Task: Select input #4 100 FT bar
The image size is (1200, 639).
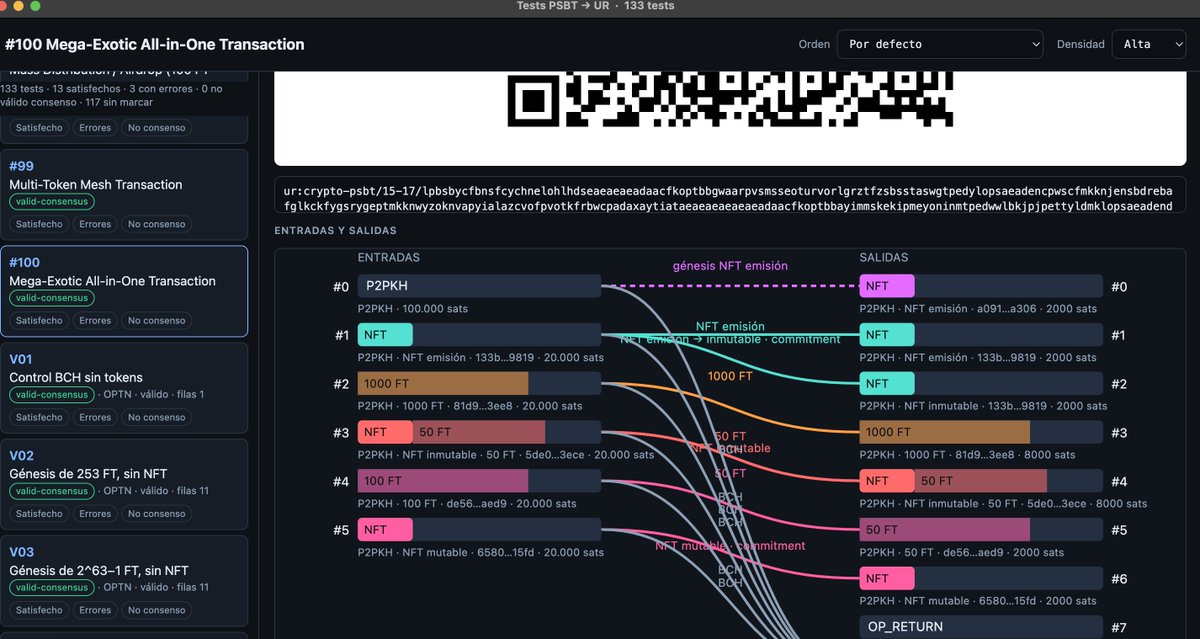Action: click(x=479, y=481)
